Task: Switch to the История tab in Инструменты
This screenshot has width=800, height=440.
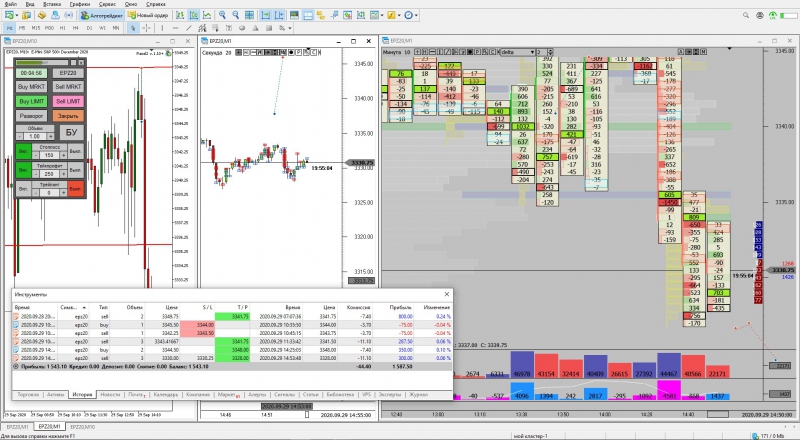Action: click(x=82, y=395)
